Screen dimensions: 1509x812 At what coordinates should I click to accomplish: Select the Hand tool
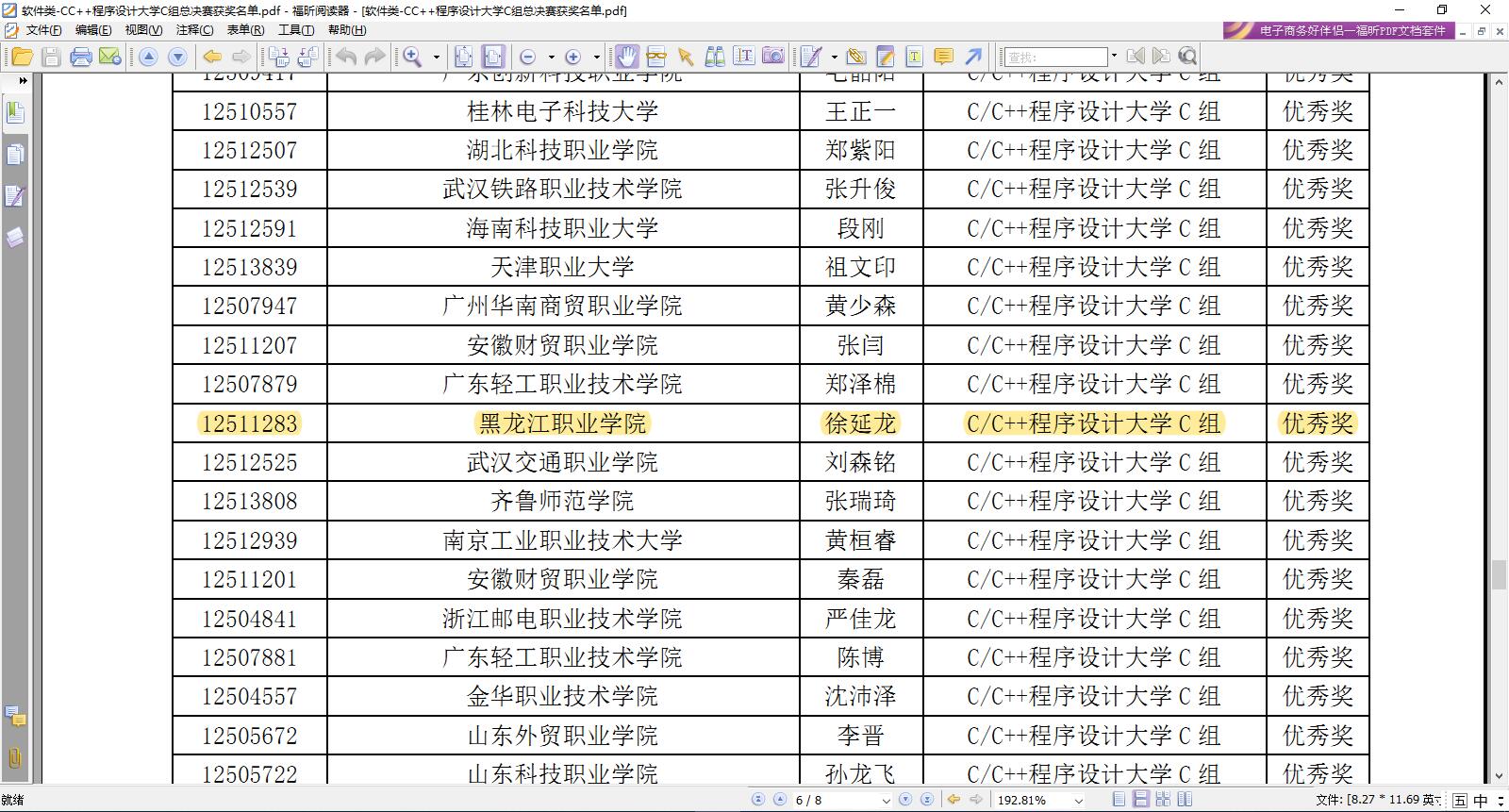[x=627, y=57]
